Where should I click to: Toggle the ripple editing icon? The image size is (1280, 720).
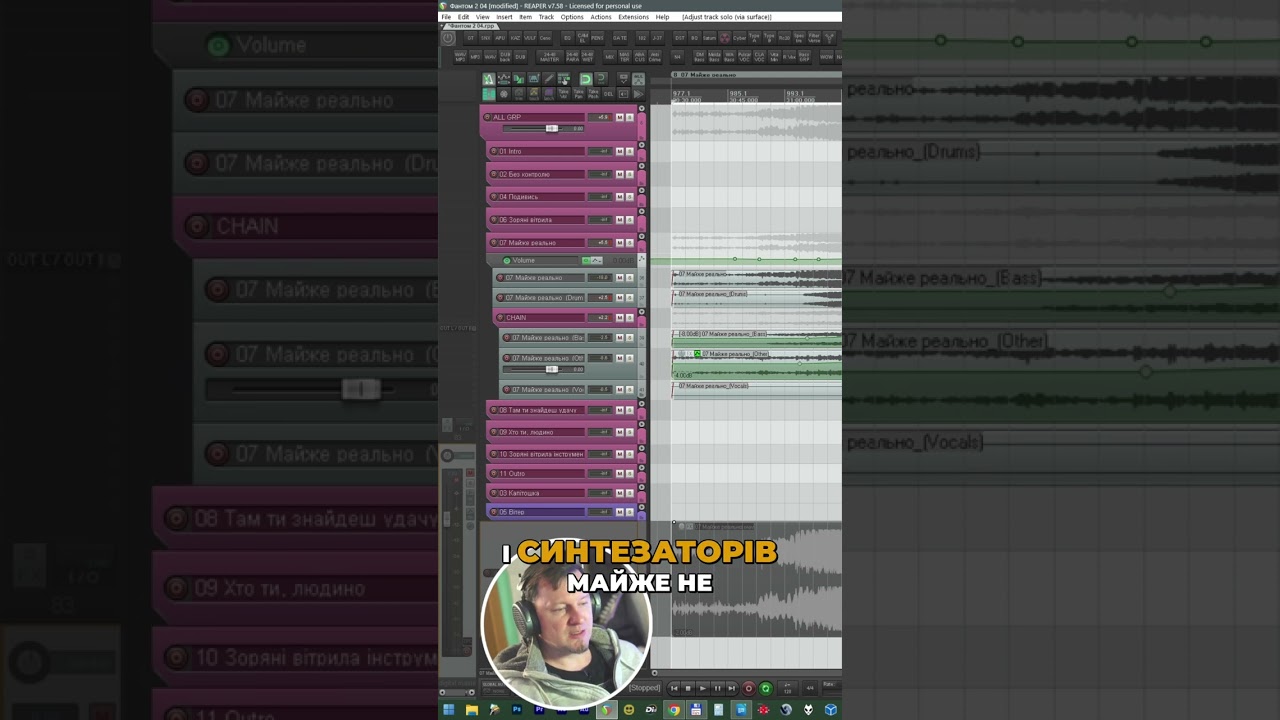point(533,79)
